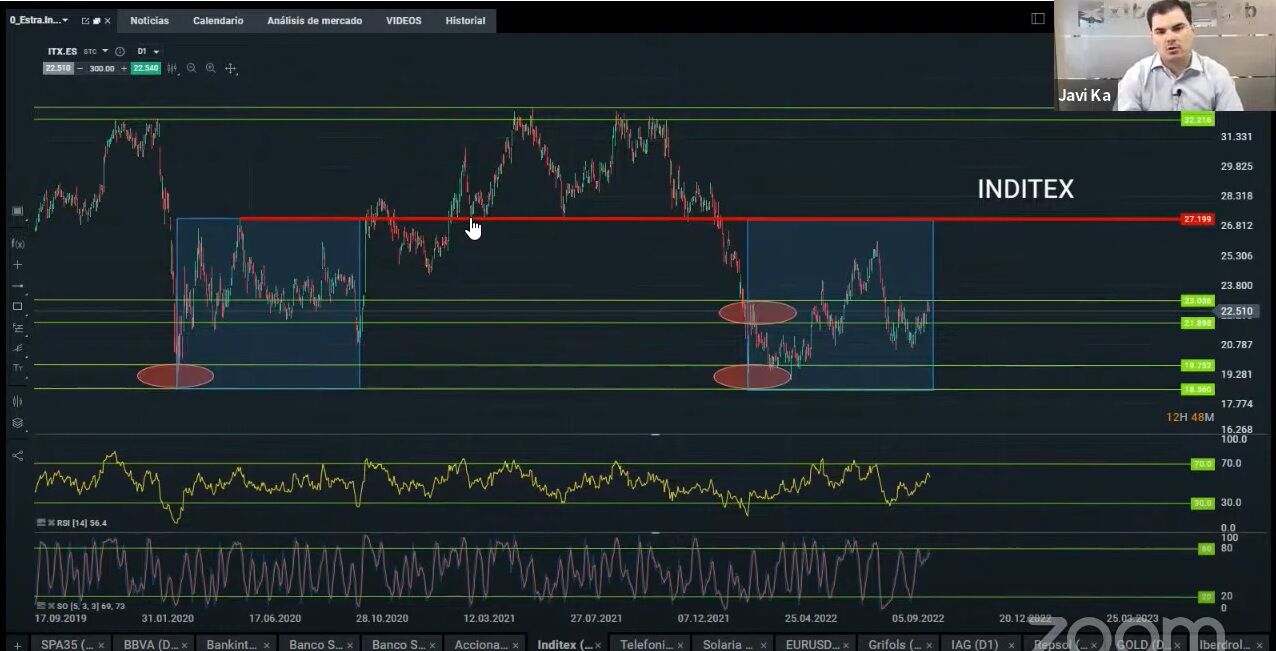Click the share chart icon

17,455
